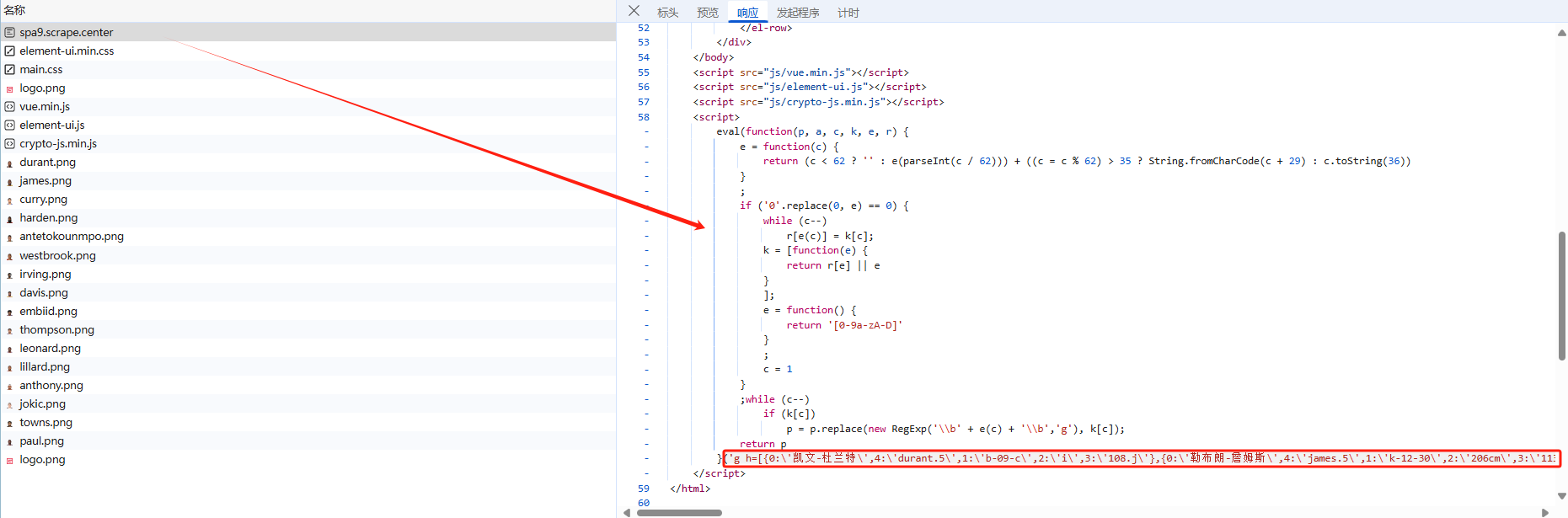
Task: Close the response detail panel with the X icon
Action: point(634,11)
